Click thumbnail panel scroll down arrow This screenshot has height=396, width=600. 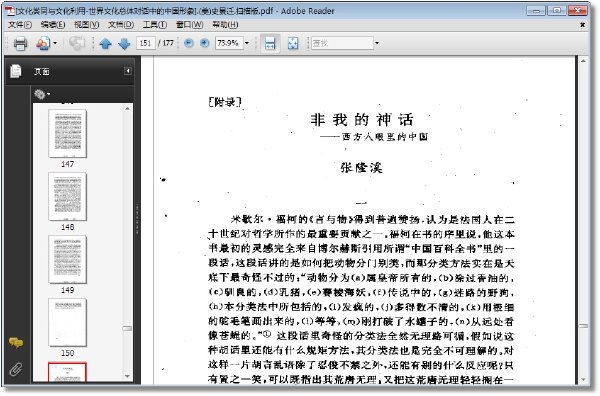tap(127, 376)
